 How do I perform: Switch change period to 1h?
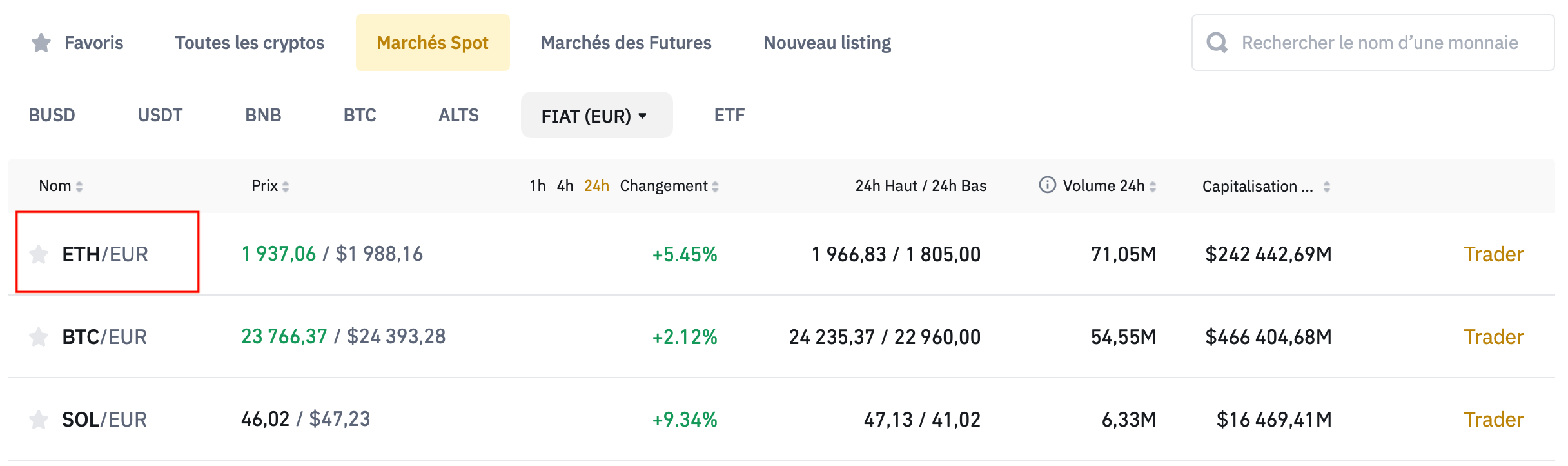pos(537,185)
